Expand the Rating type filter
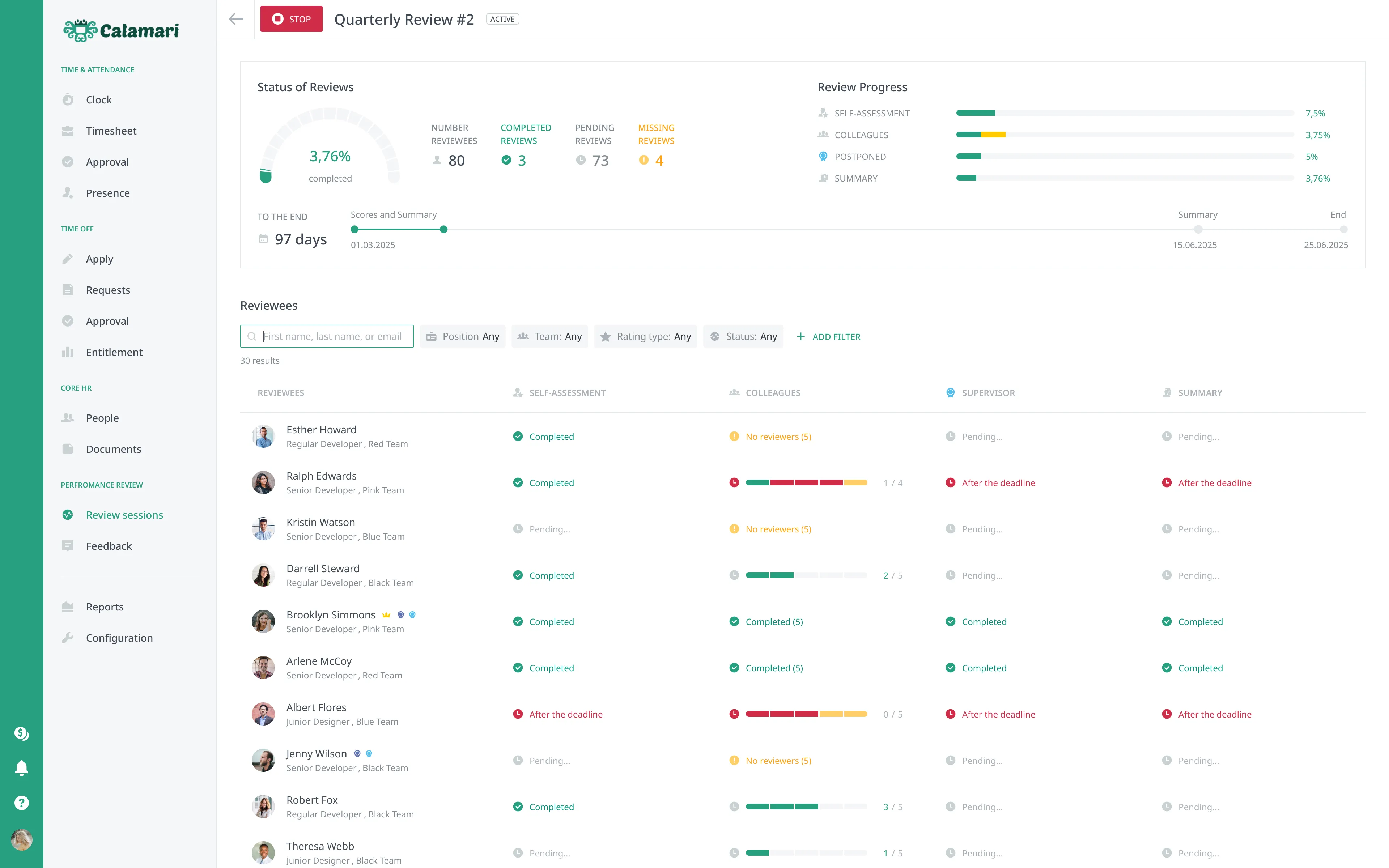The height and width of the screenshot is (868, 1389). click(645, 336)
